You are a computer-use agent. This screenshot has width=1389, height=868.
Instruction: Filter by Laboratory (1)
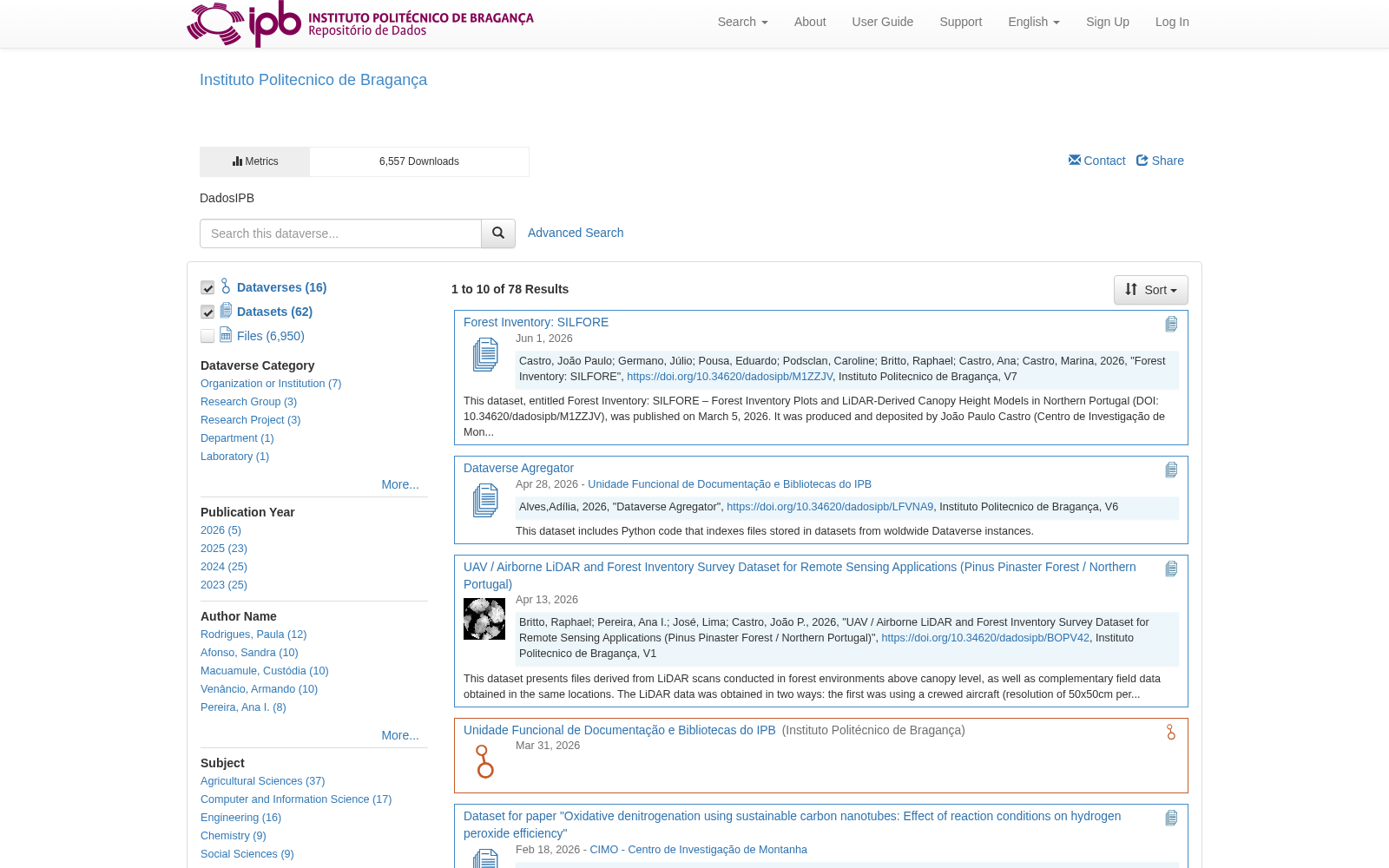(x=234, y=457)
